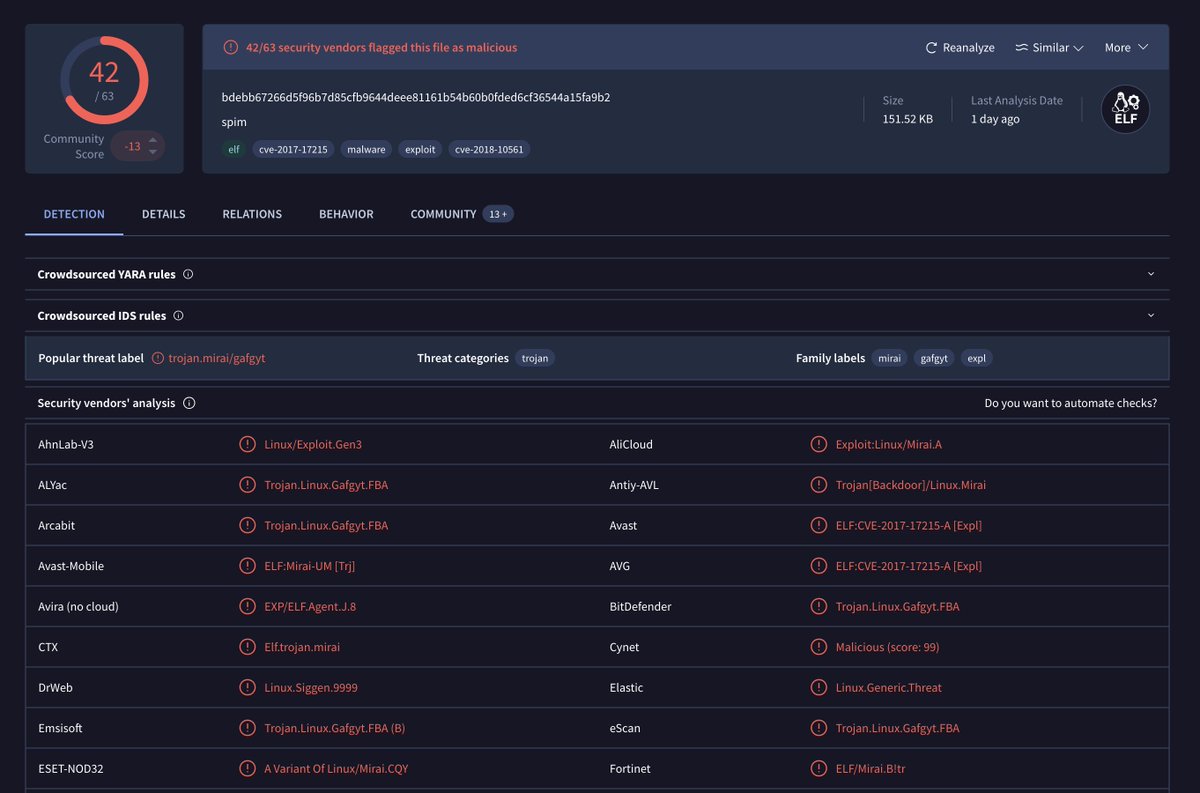Screen dimensions: 1200x793
Task: Click the alert icon in the Arcabit row
Action: click(247, 525)
